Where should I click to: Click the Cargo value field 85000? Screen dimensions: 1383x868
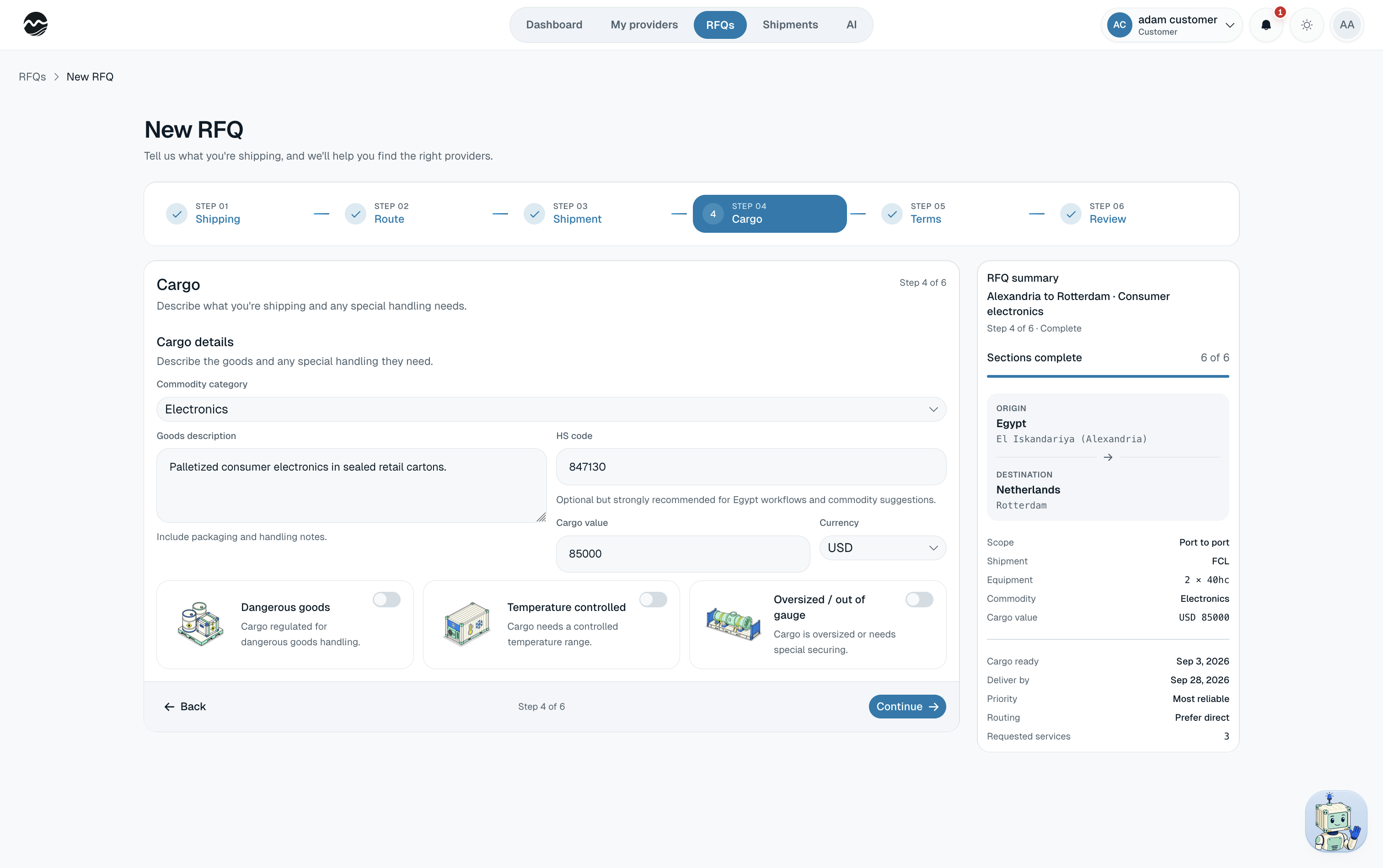(683, 554)
